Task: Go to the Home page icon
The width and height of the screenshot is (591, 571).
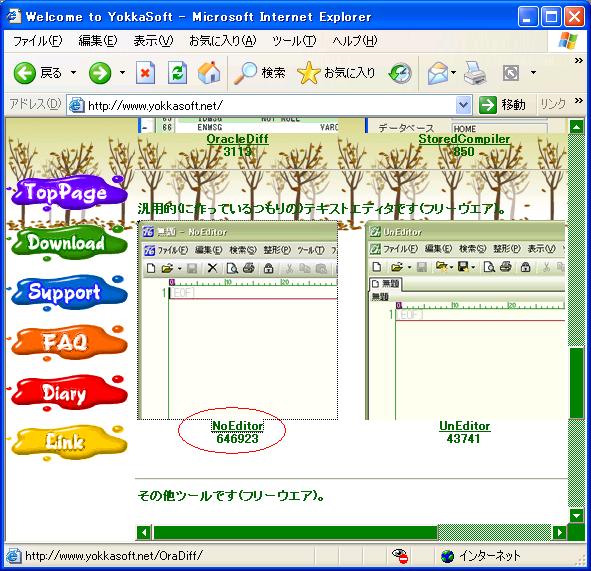Action: pos(209,73)
